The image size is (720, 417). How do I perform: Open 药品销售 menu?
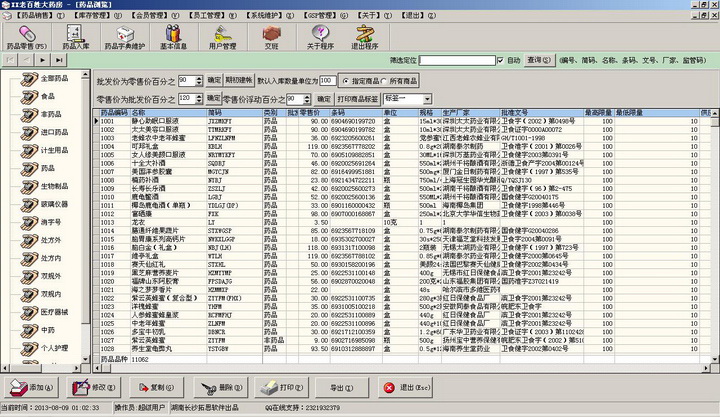[40, 15]
